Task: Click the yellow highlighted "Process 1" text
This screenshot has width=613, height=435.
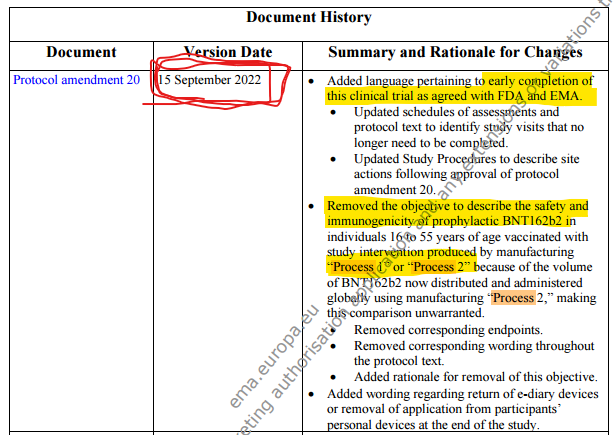Action: [358, 267]
